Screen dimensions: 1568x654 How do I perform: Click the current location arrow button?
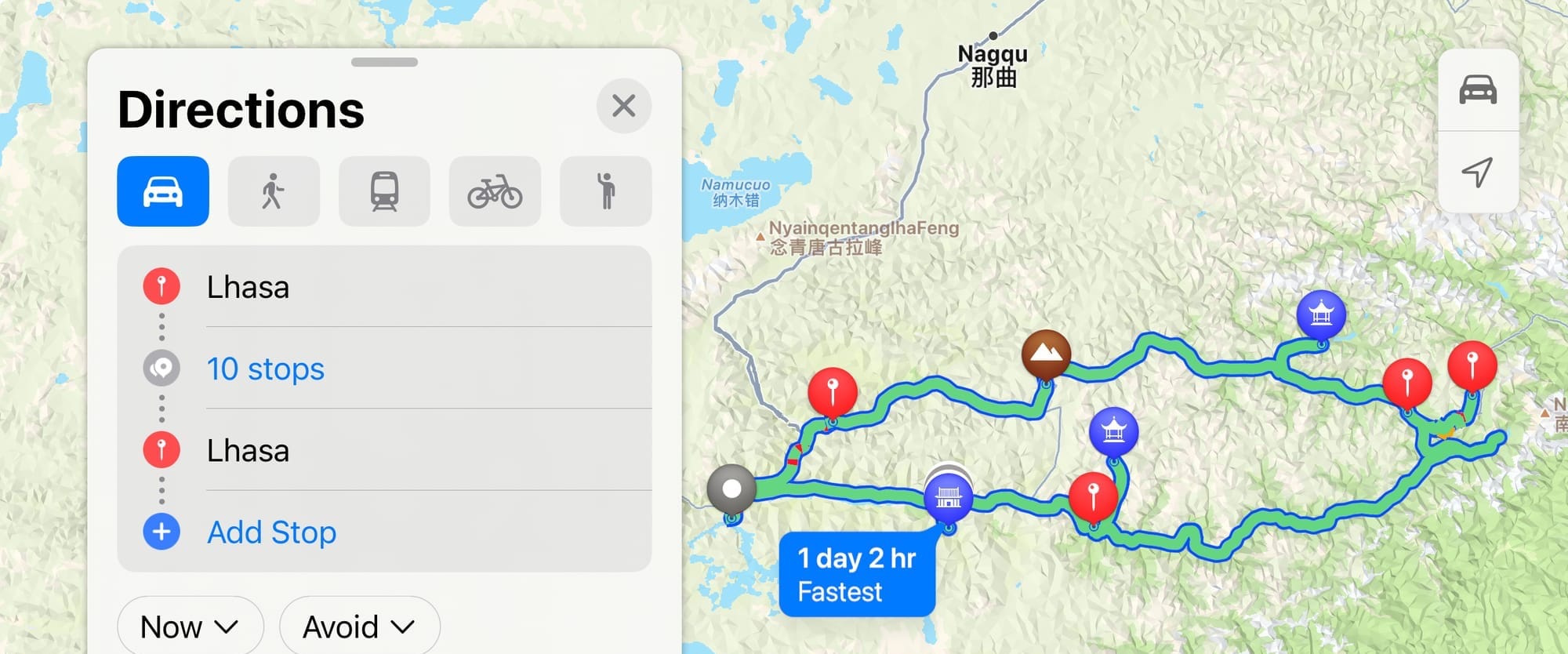pos(1478,172)
